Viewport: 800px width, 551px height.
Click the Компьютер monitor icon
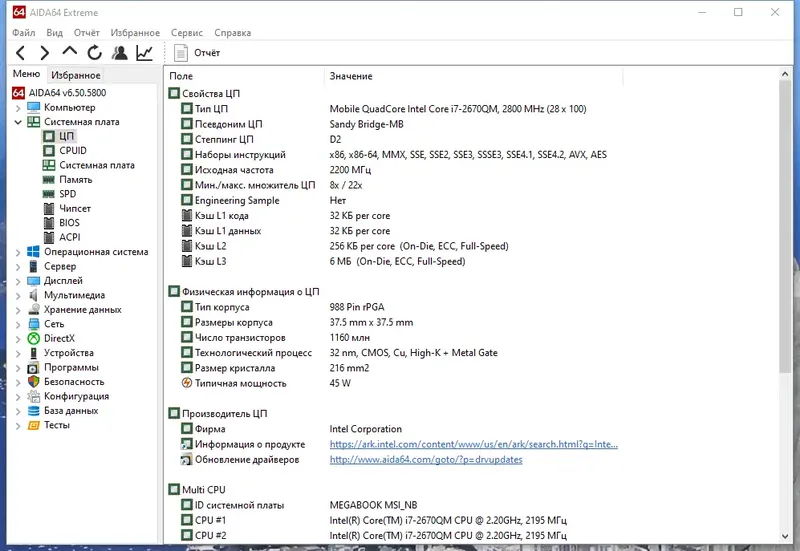(34, 107)
